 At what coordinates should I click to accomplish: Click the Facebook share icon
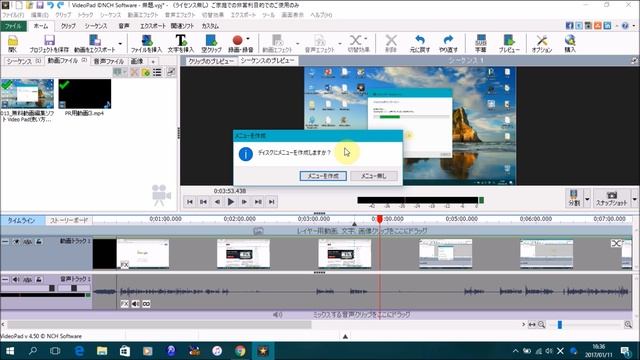click(569, 25)
